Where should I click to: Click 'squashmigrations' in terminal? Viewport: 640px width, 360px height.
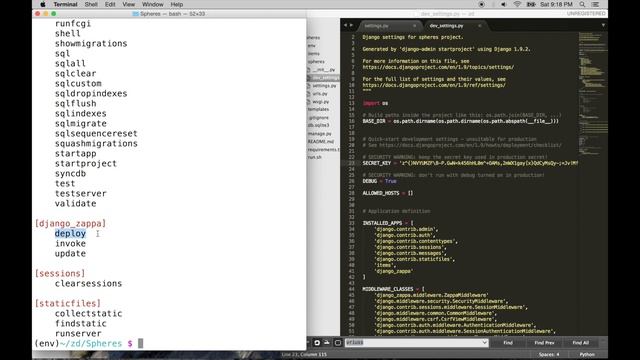[x=96, y=144]
